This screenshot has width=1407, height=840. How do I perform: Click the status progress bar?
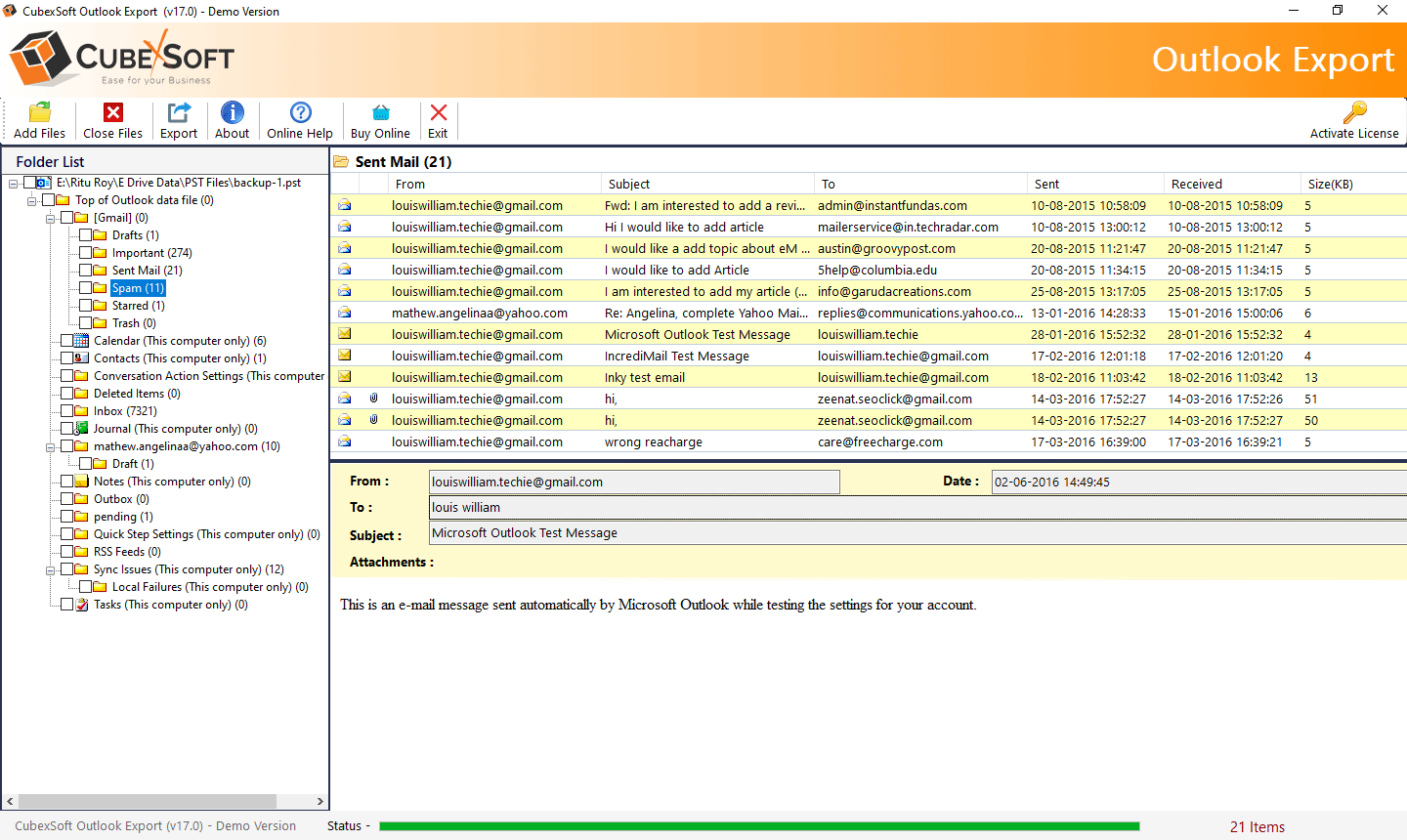tap(759, 826)
